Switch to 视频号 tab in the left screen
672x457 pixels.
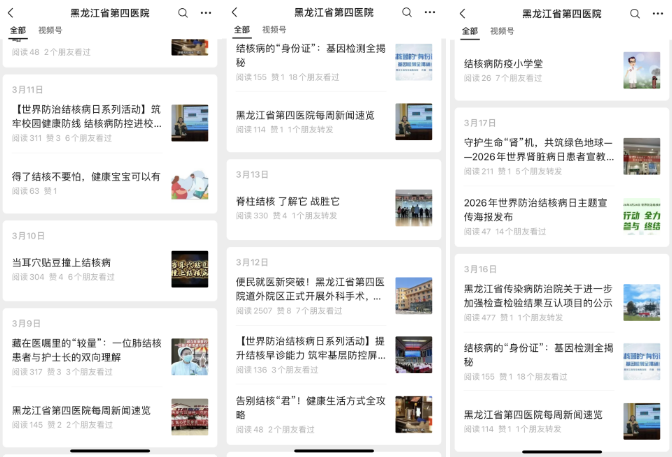pos(50,31)
